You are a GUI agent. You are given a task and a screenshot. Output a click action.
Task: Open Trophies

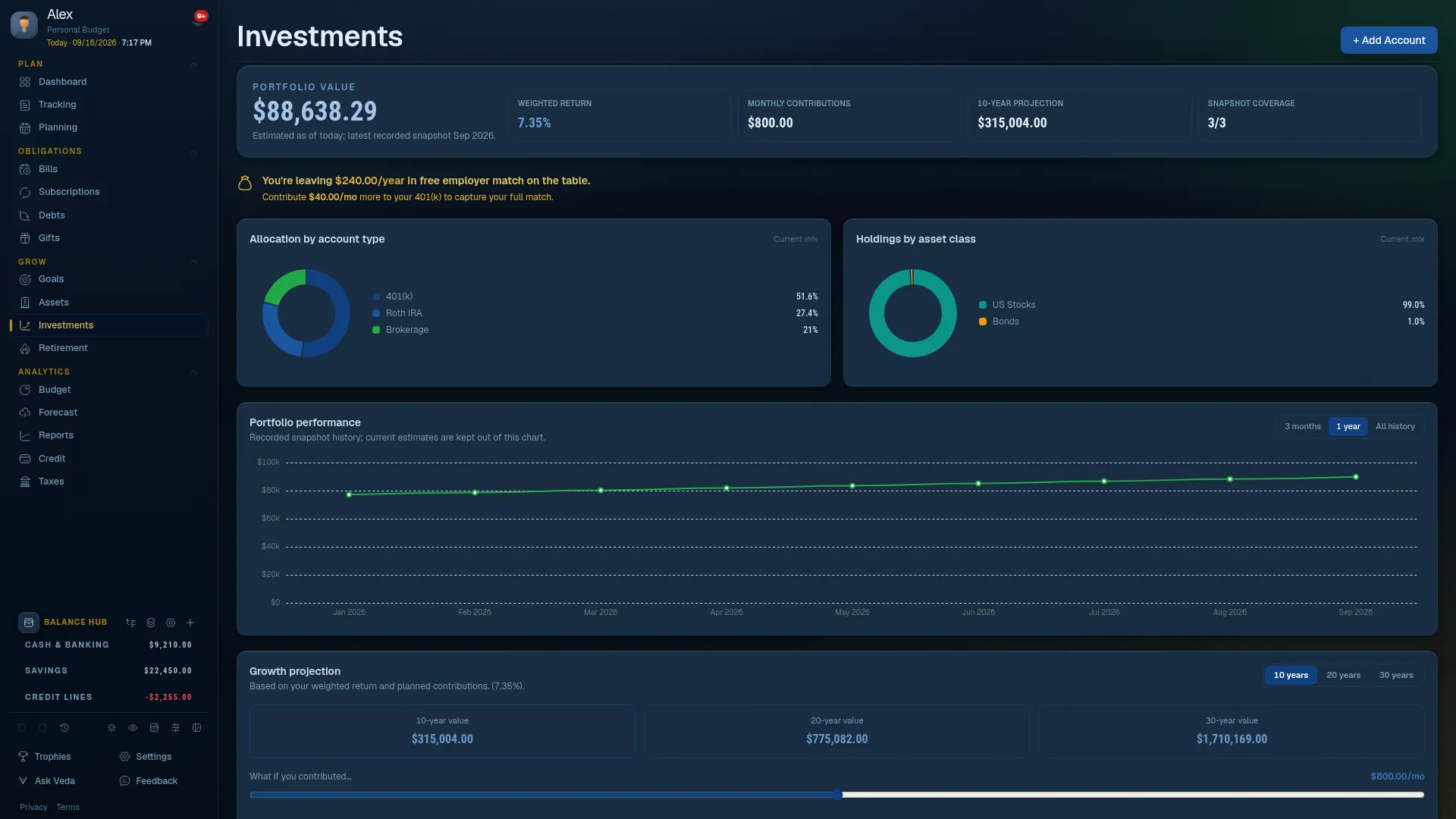pos(45,757)
